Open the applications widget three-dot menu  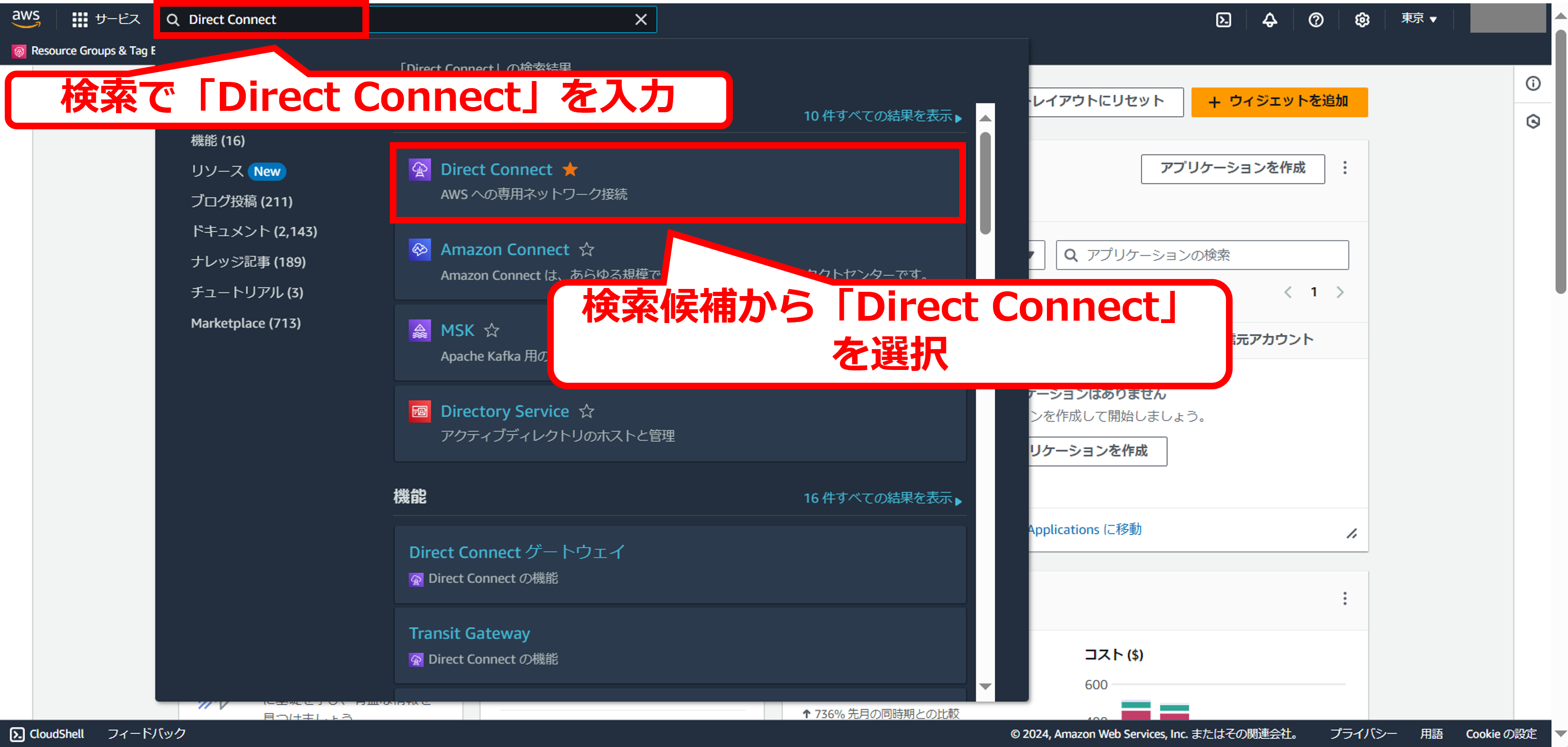pyautogui.click(x=1344, y=168)
